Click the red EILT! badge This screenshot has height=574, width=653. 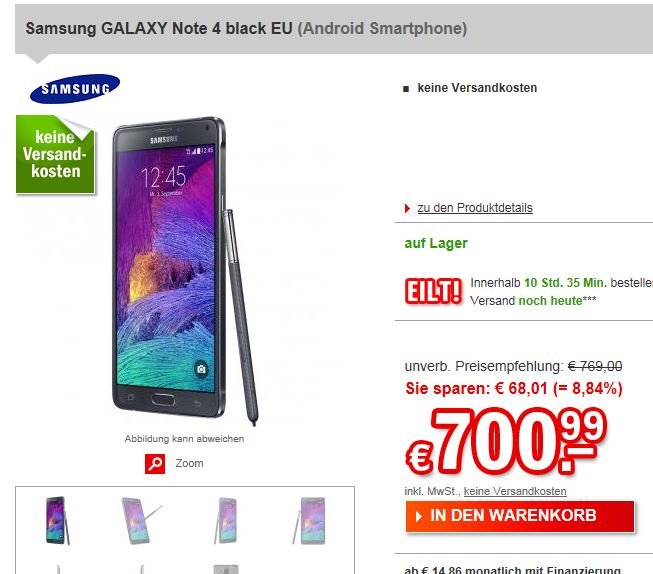click(433, 291)
